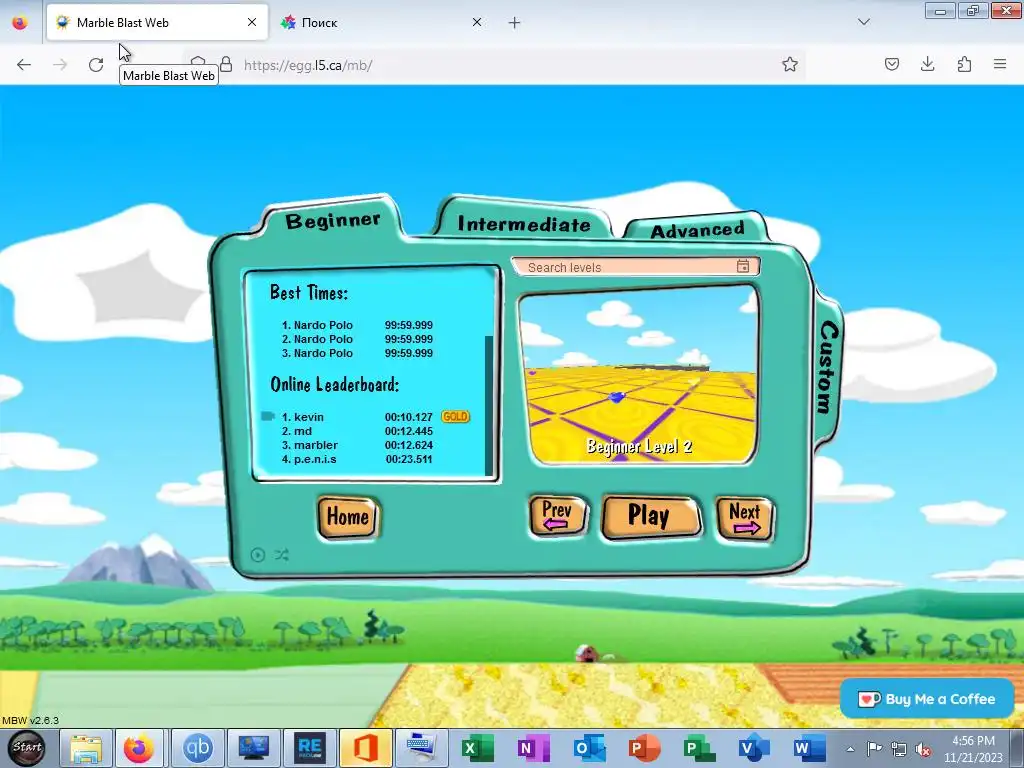
Task: Open a new browser tab
Action: (515, 23)
